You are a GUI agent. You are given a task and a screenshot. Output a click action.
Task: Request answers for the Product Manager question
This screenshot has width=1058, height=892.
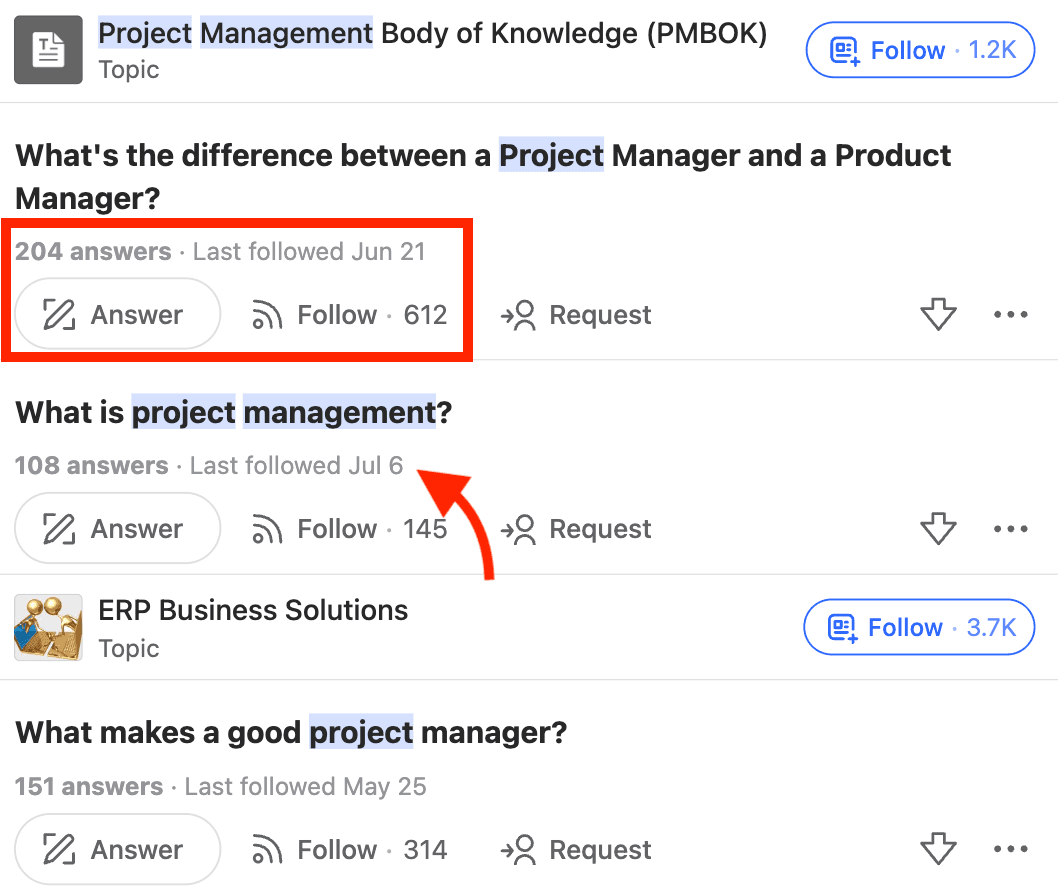coord(576,315)
